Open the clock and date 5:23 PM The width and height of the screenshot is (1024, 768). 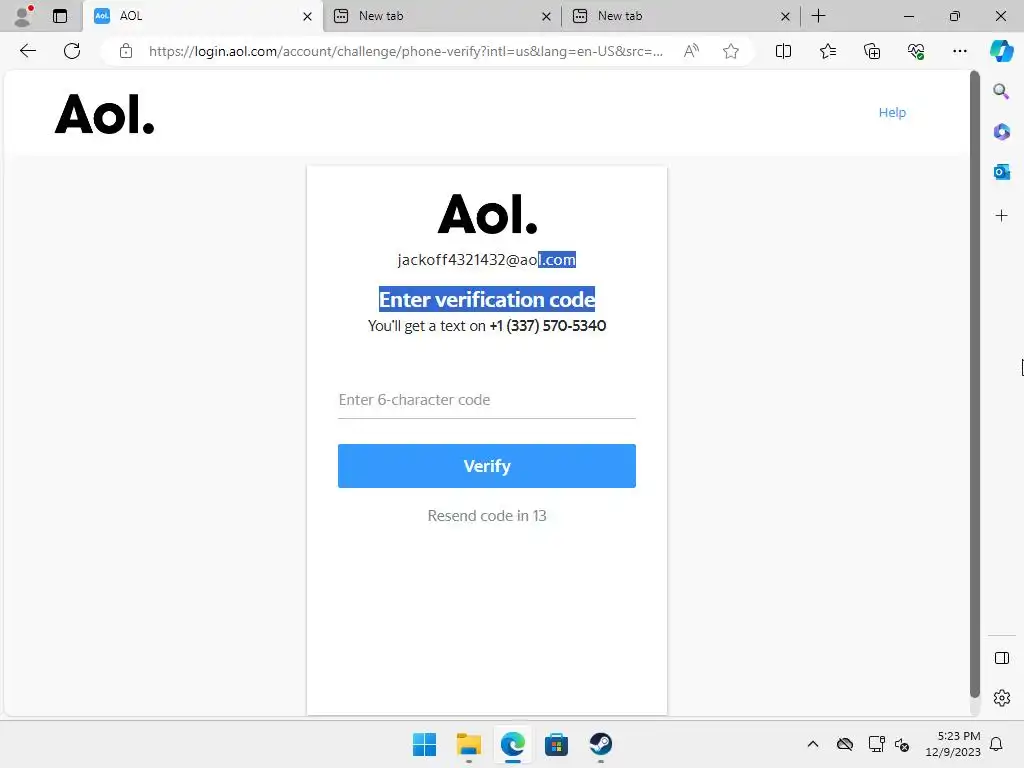pos(953,744)
